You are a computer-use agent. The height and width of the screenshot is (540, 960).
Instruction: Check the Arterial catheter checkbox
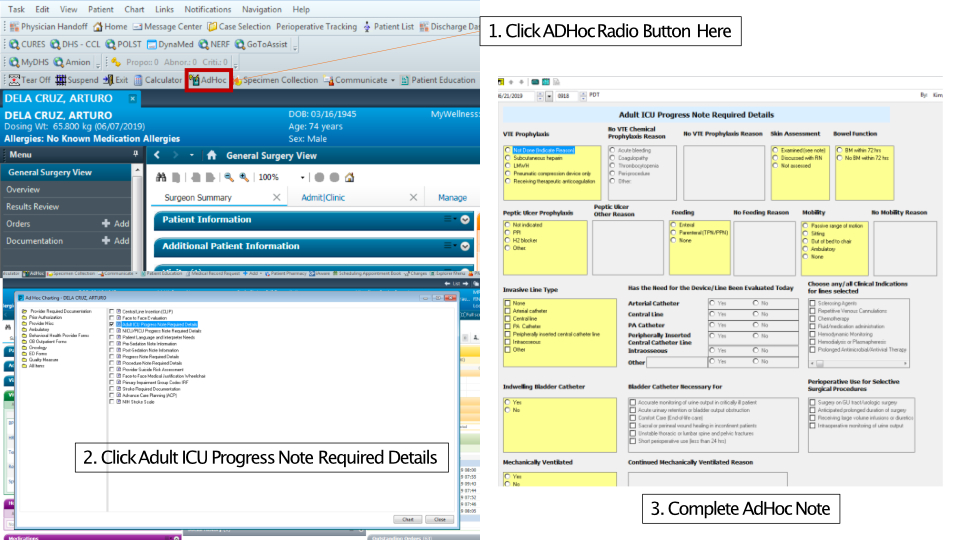tap(508, 311)
